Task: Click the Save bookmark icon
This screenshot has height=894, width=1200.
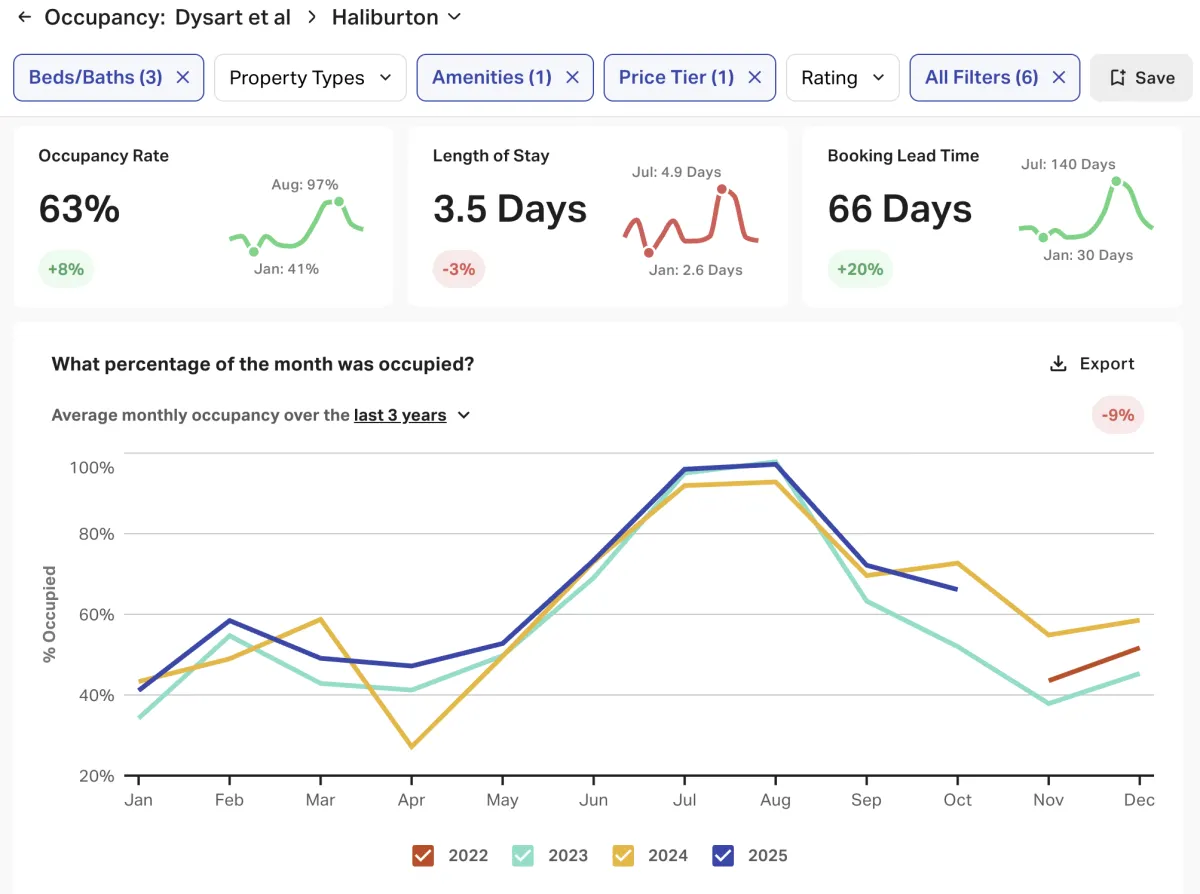Action: (1118, 78)
